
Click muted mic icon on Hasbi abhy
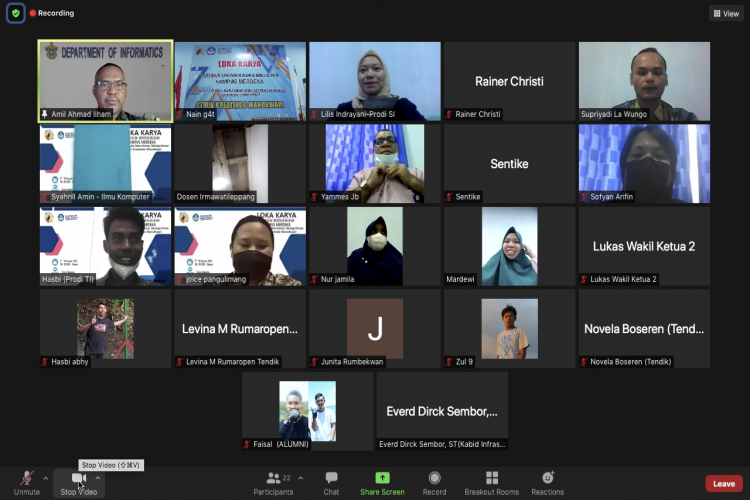point(45,362)
